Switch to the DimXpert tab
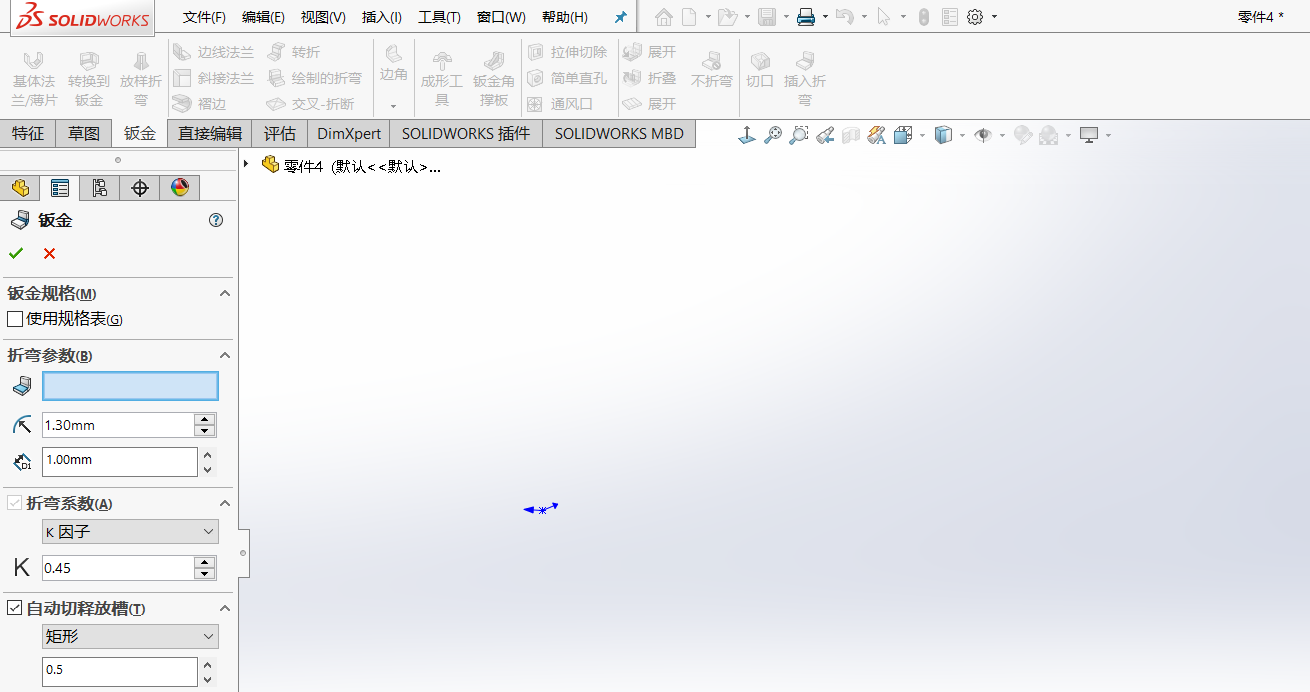 (349, 134)
